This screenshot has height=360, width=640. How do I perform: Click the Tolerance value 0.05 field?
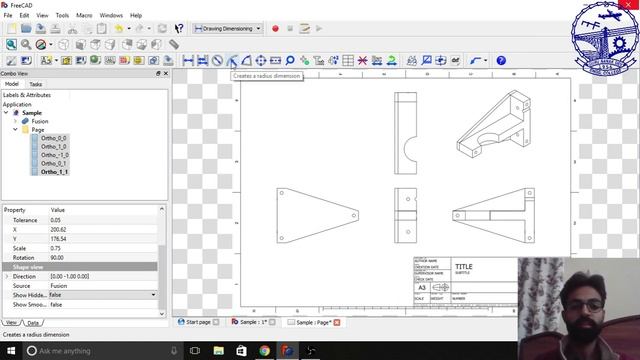(103, 220)
